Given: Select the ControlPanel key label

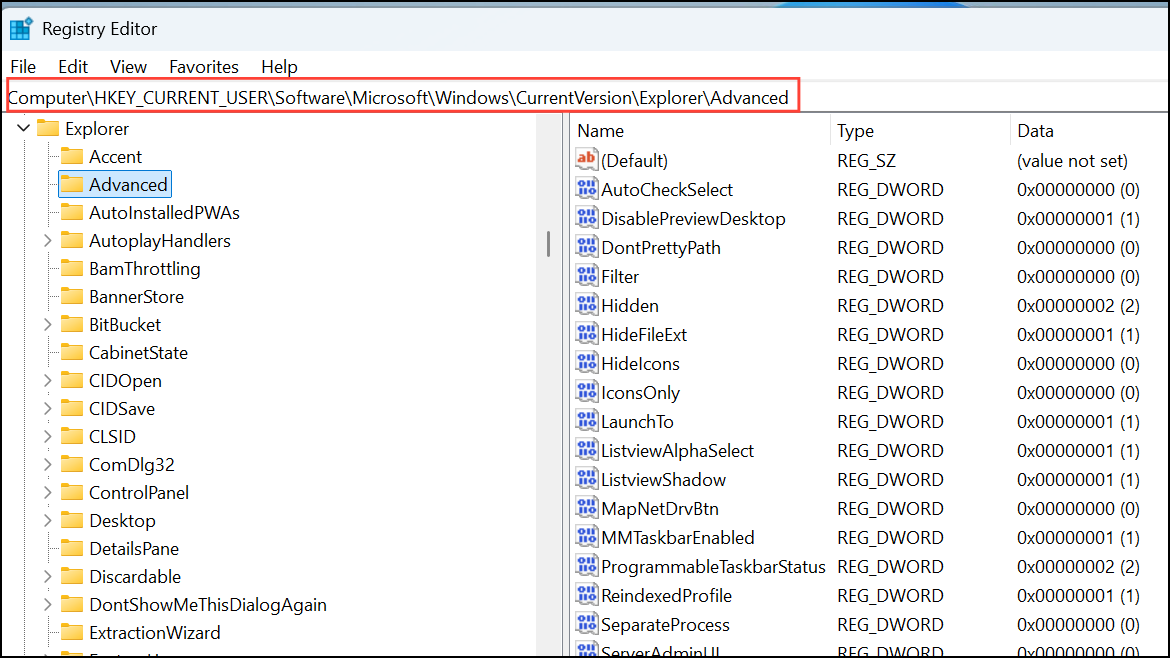Looking at the screenshot, I should (139, 492).
